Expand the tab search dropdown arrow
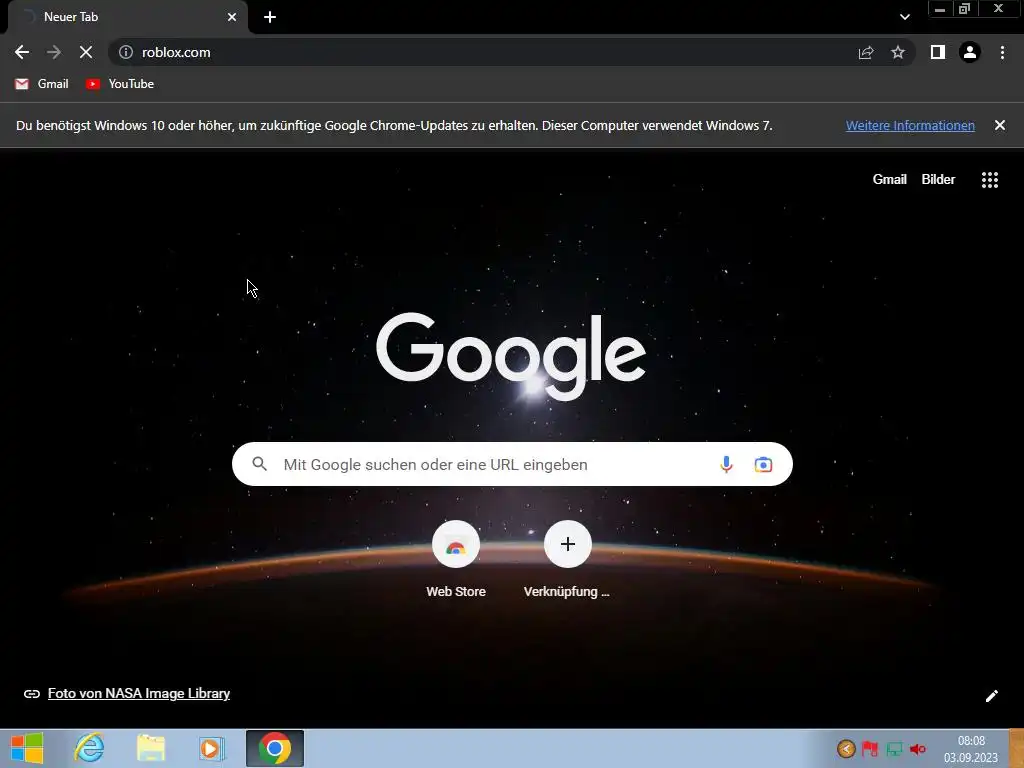 904,17
